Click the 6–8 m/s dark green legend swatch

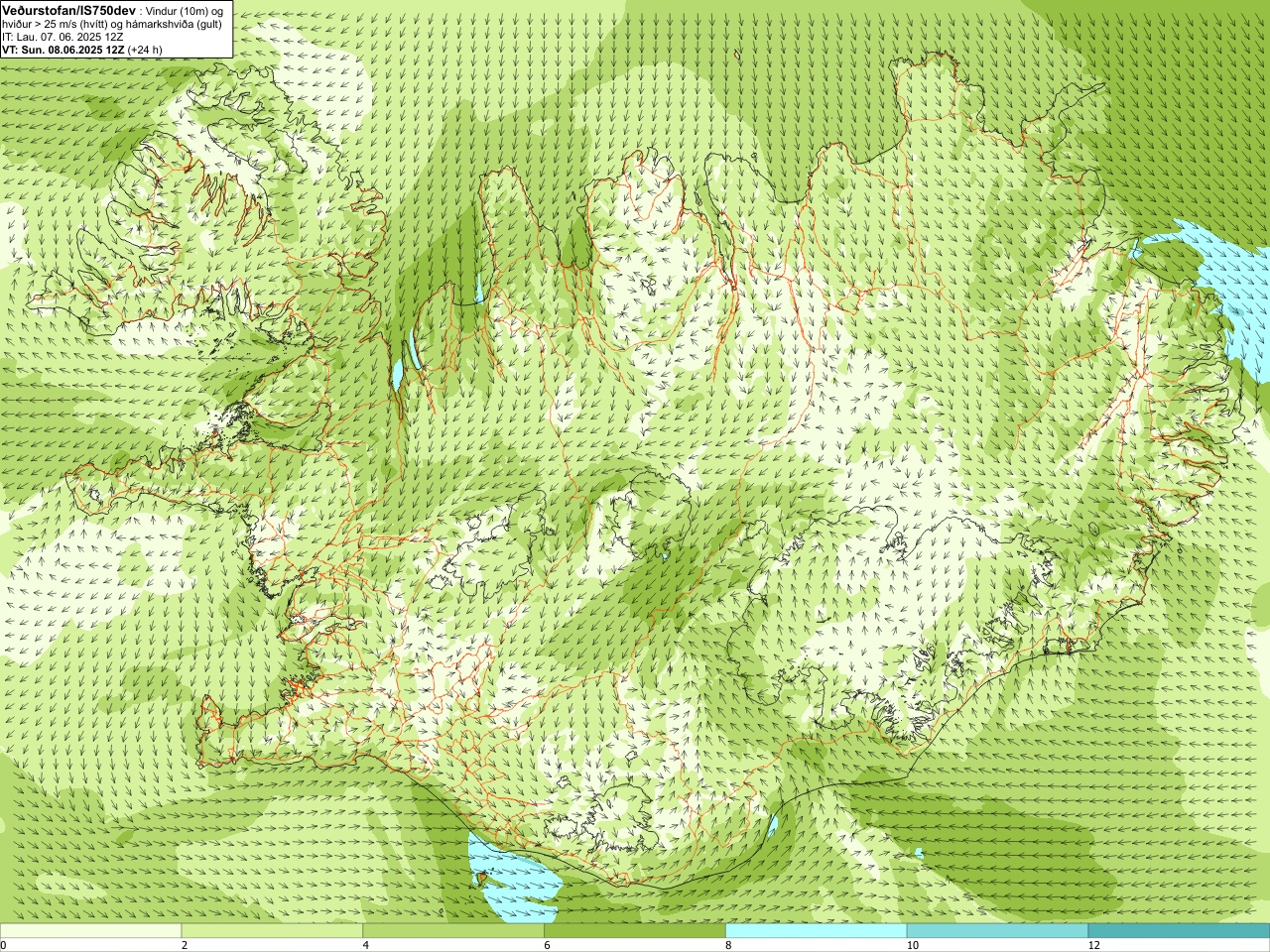click(635, 931)
